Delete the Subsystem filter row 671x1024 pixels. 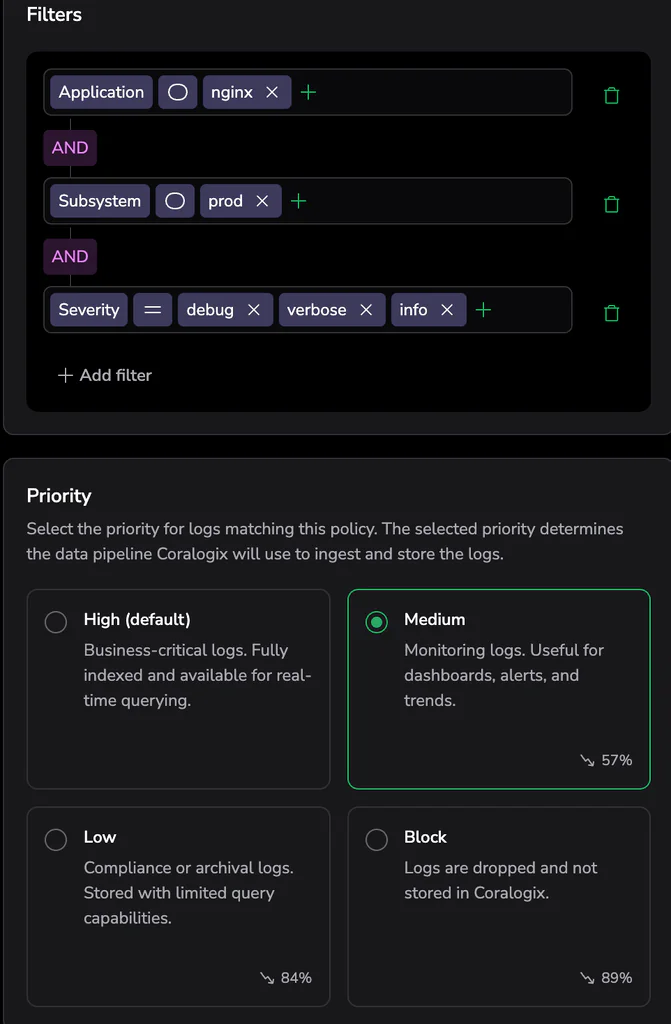612,204
